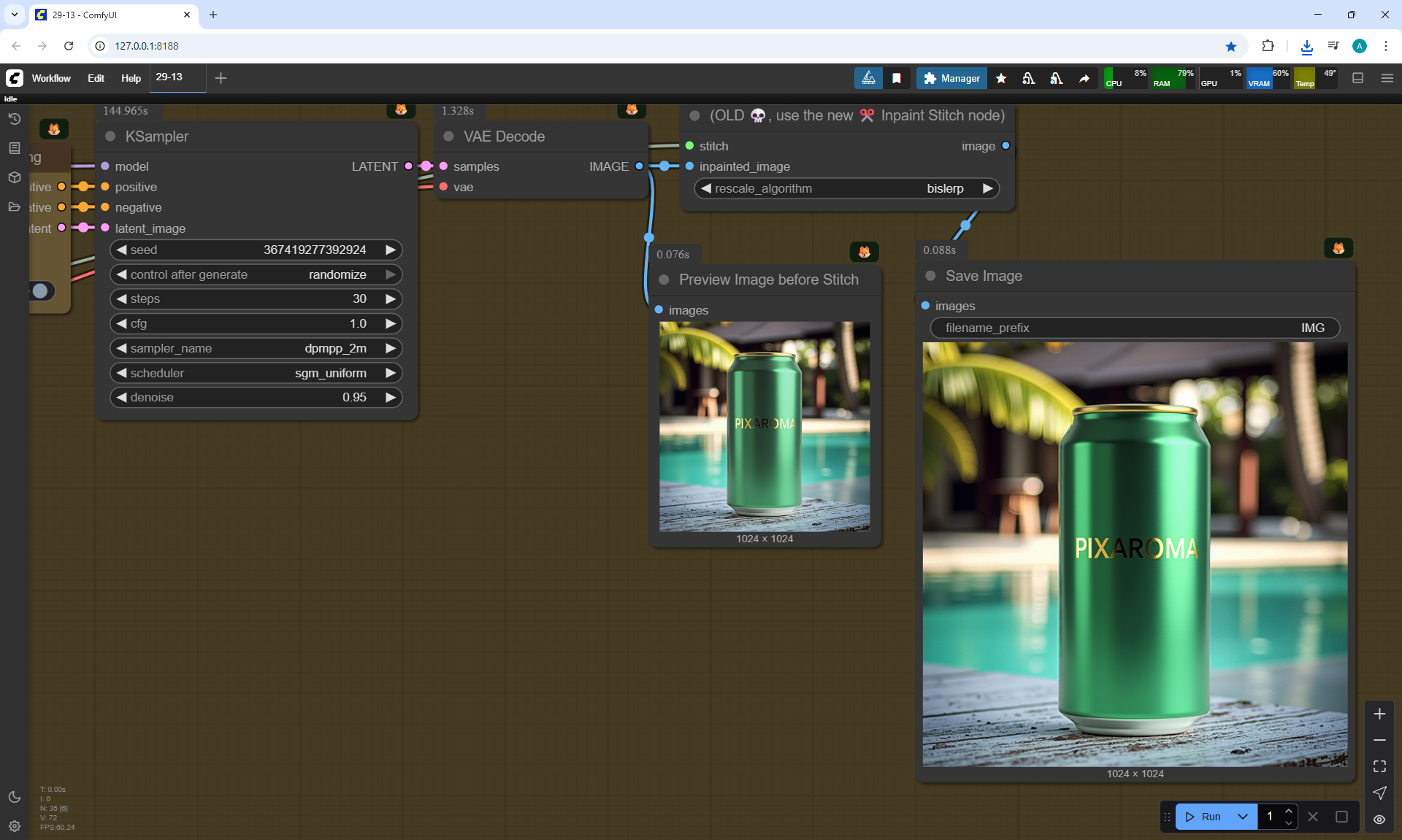The width and height of the screenshot is (1402, 840).
Task: Click the bookmark icon in top toolbar
Action: coord(897,78)
